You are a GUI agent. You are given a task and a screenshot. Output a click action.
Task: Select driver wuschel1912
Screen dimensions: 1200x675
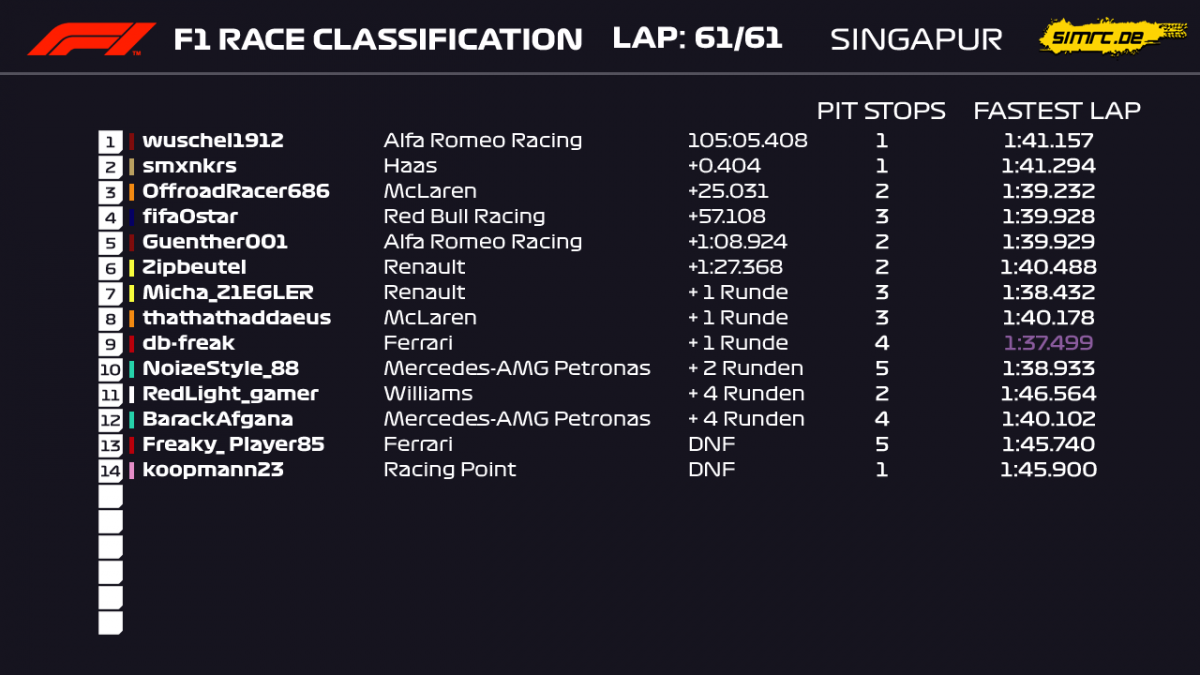213,141
